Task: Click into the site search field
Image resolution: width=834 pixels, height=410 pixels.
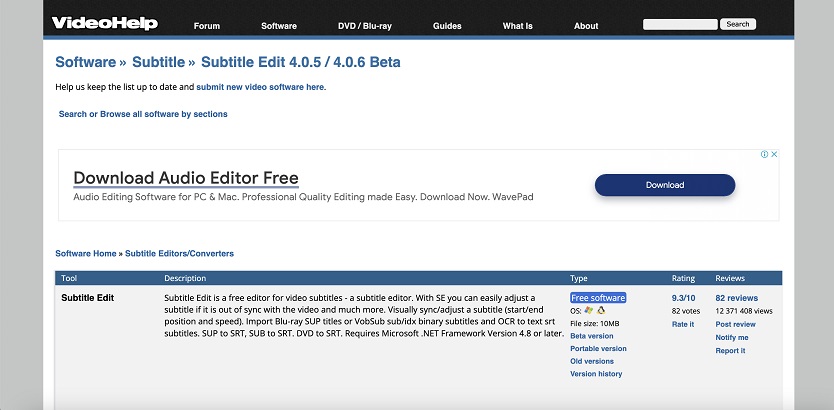Action: (679, 24)
